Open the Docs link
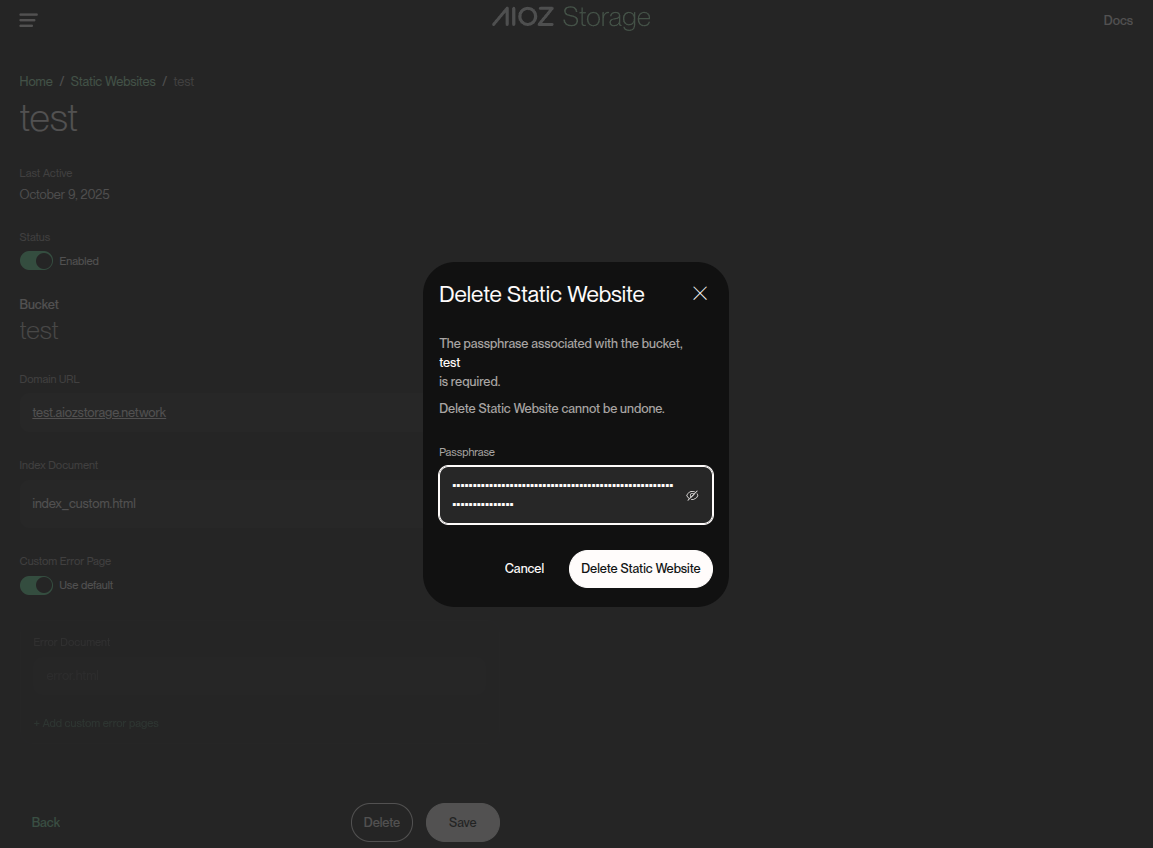1153x848 pixels. [x=1117, y=20]
